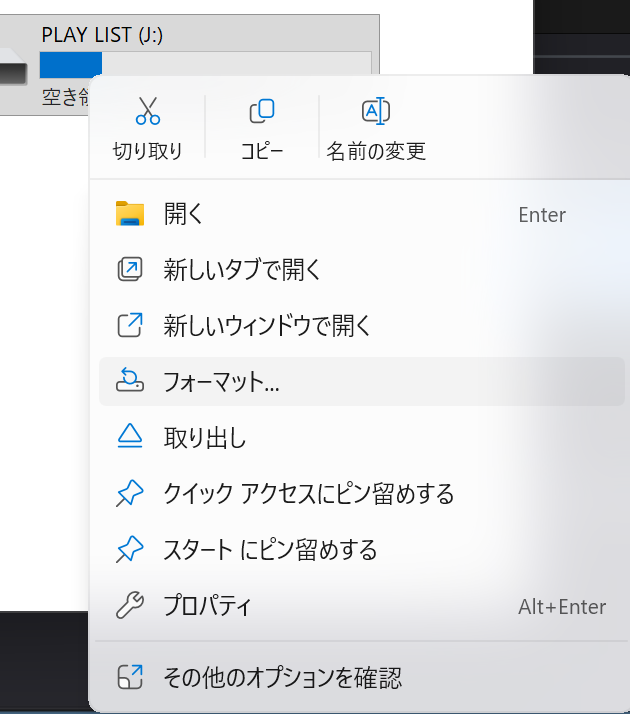Click the blue drive capacity usage bar

(x=70, y=64)
